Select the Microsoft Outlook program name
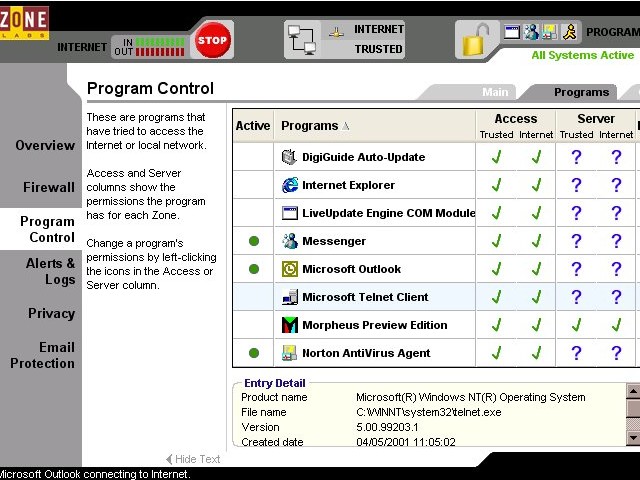Image resolution: width=640 pixels, height=480 pixels. 351,269
